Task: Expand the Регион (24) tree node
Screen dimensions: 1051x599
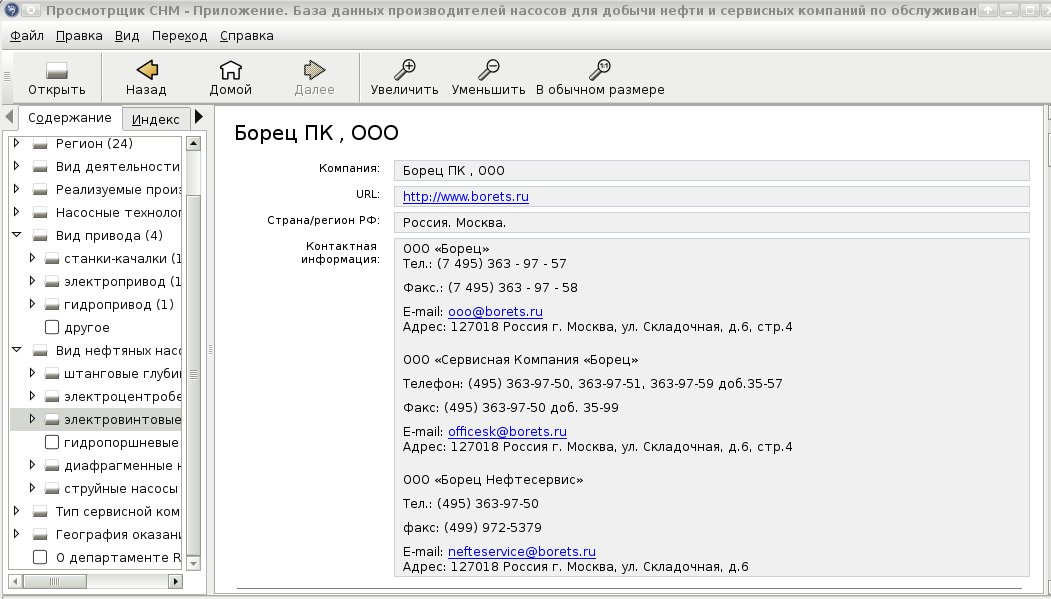Action: tap(17, 143)
